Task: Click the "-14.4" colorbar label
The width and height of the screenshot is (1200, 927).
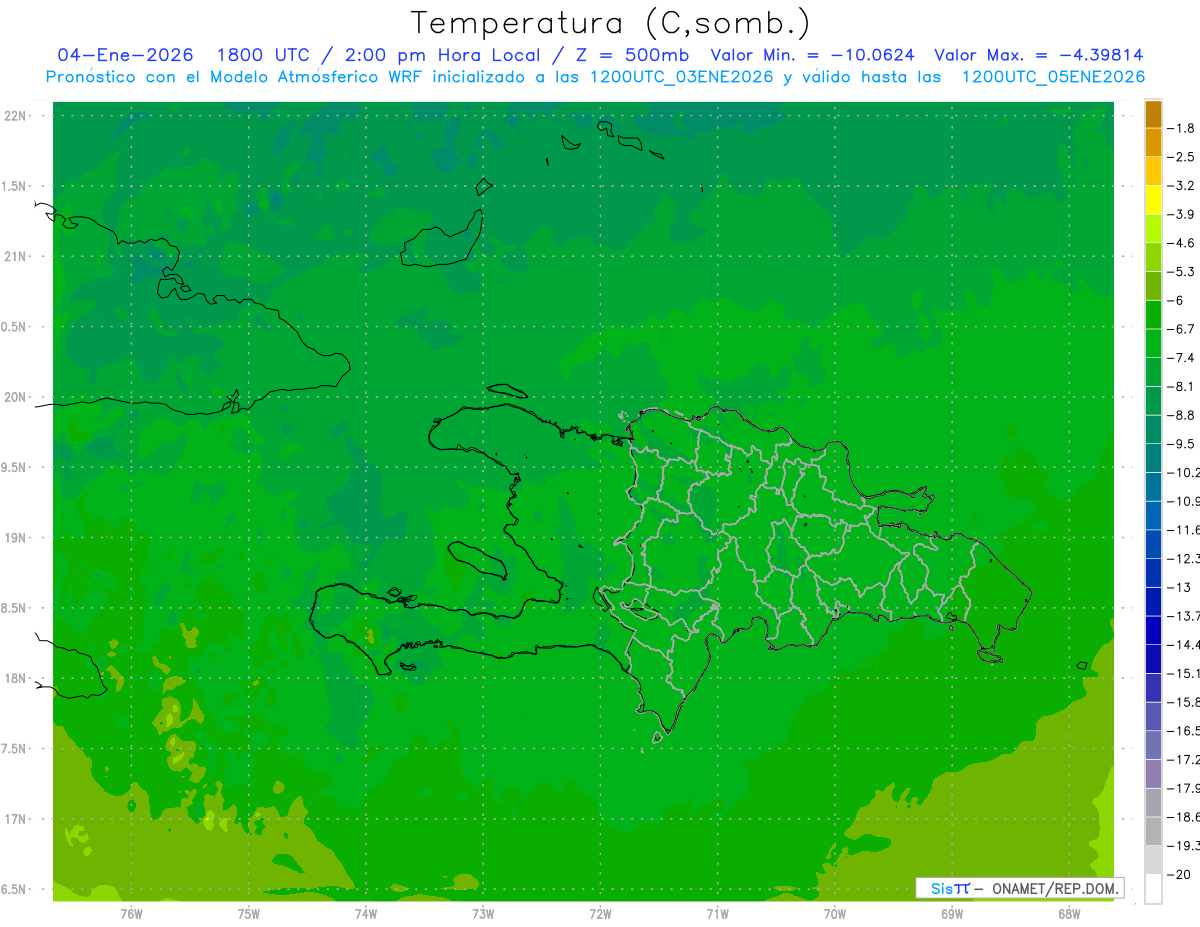Action: click(x=1185, y=644)
